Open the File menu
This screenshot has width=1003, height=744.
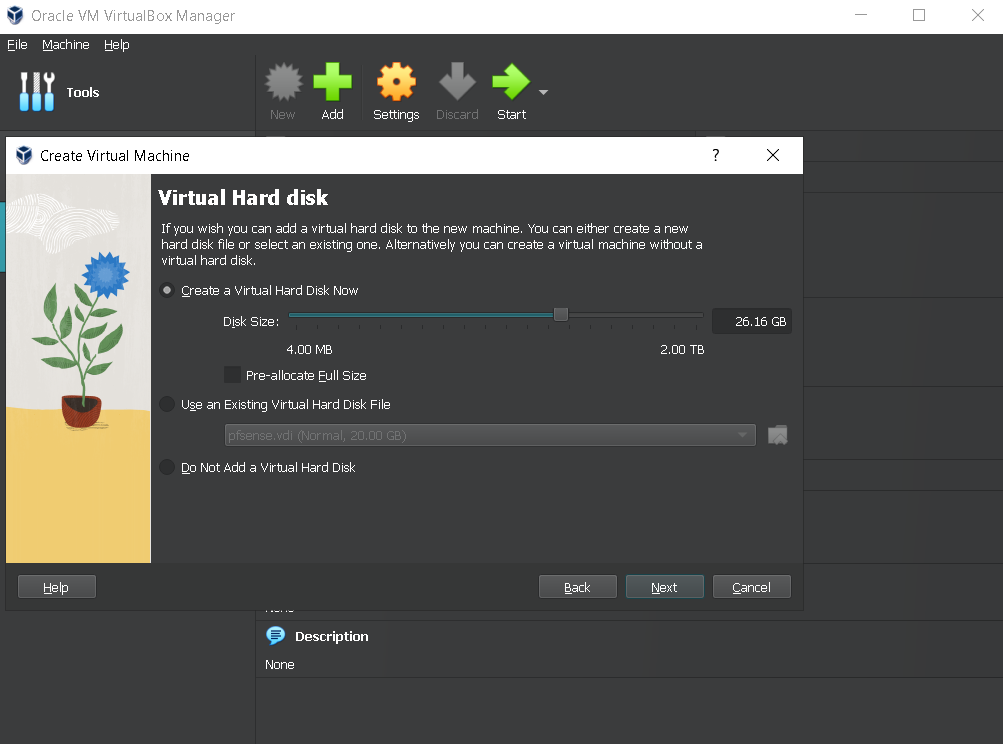(x=17, y=45)
